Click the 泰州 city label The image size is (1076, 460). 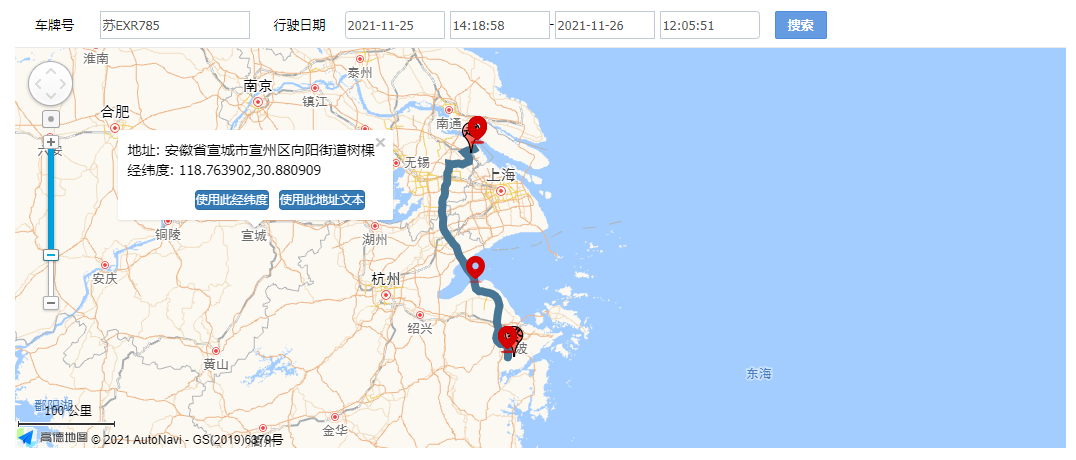359,73
